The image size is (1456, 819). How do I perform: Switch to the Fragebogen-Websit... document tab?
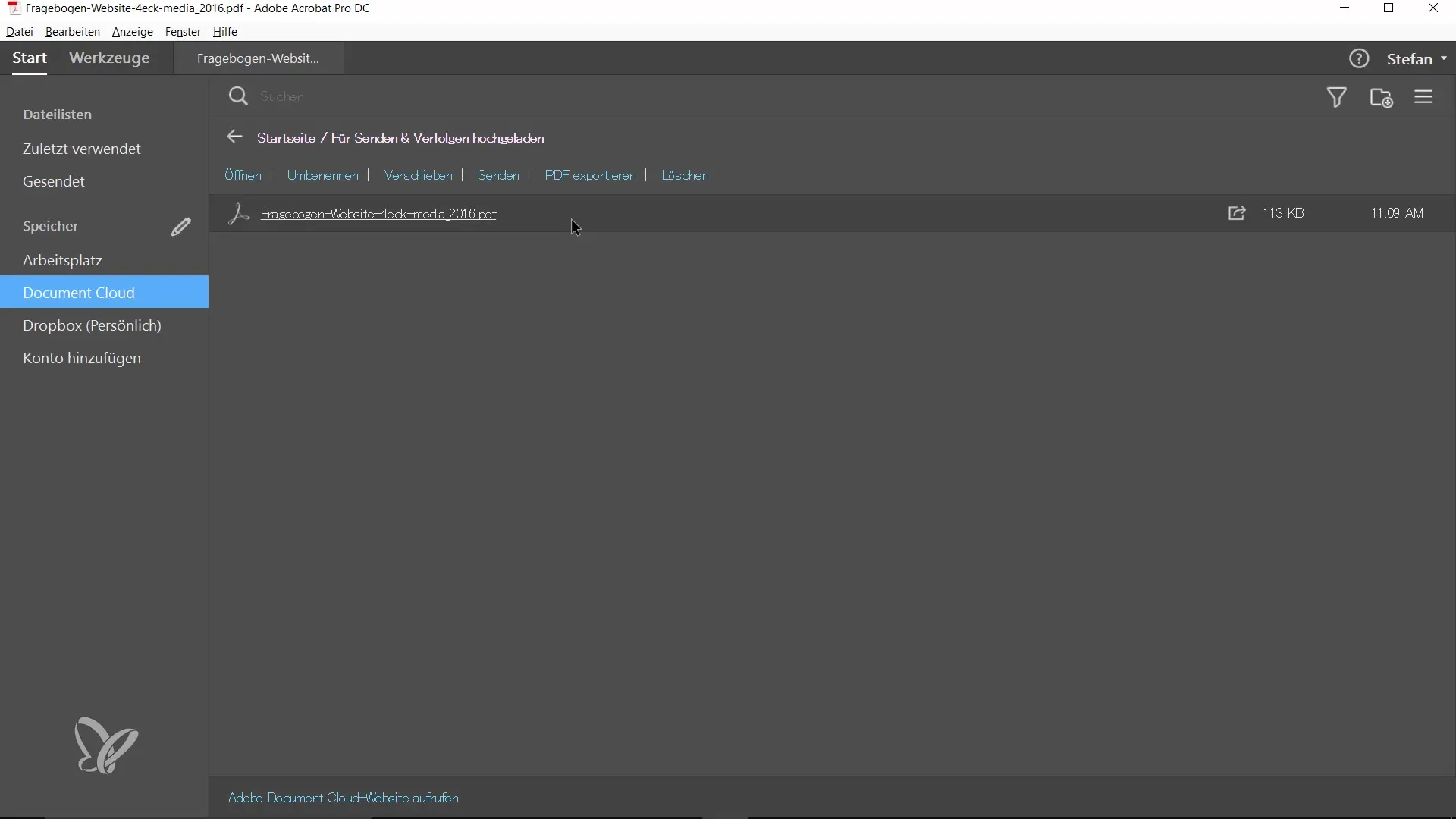click(x=258, y=58)
